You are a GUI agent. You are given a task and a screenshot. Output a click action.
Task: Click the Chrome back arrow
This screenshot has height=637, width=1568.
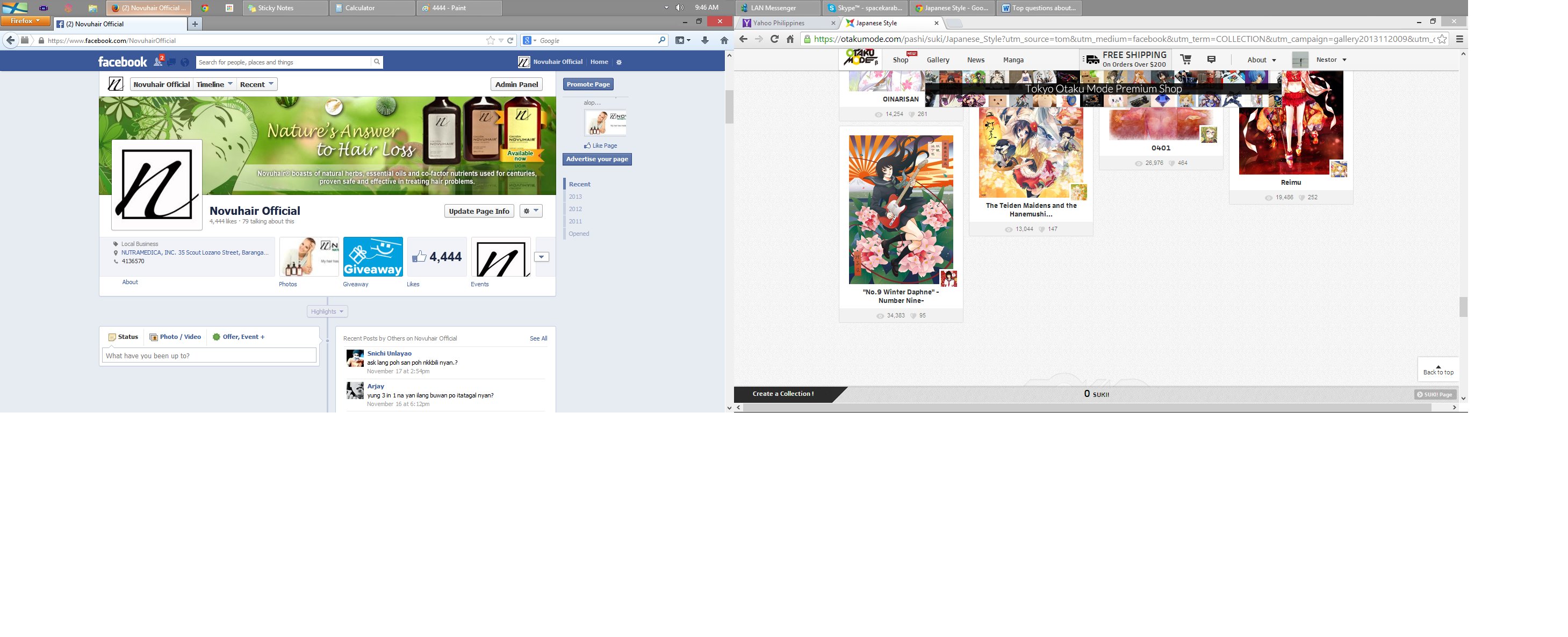click(x=743, y=39)
